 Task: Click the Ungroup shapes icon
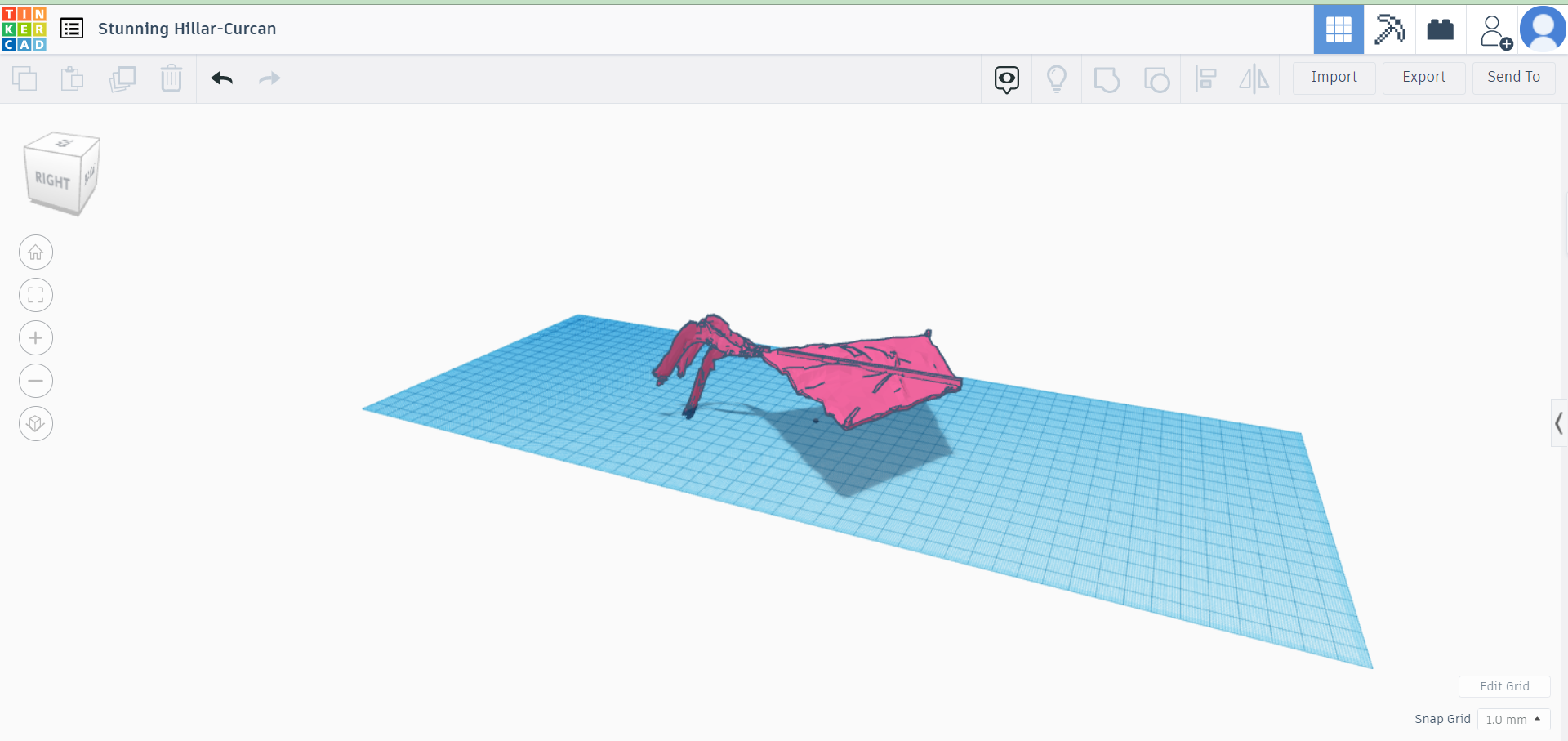point(1156,79)
